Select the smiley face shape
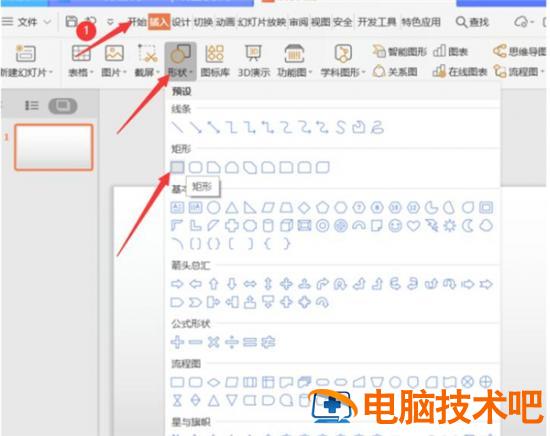The height and width of the screenshot is (436, 550). click(x=395, y=226)
